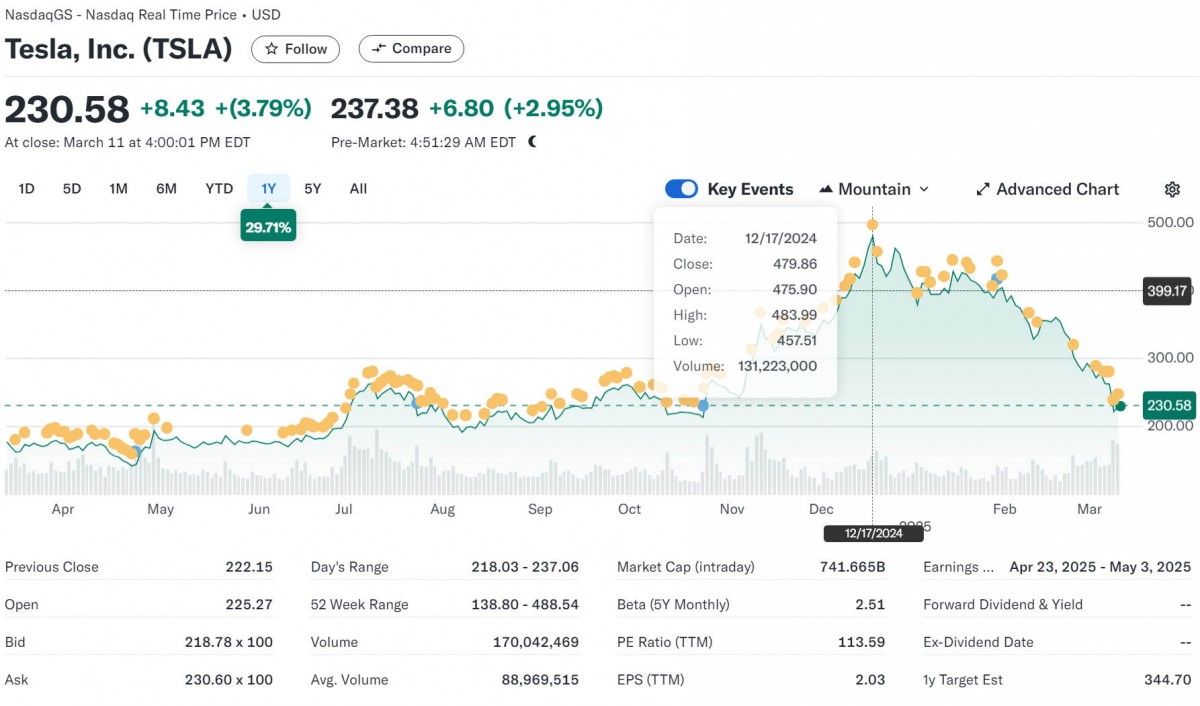
Task: Click the Beta (5Y Monthly) value 2.51
Action: (x=870, y=605)
